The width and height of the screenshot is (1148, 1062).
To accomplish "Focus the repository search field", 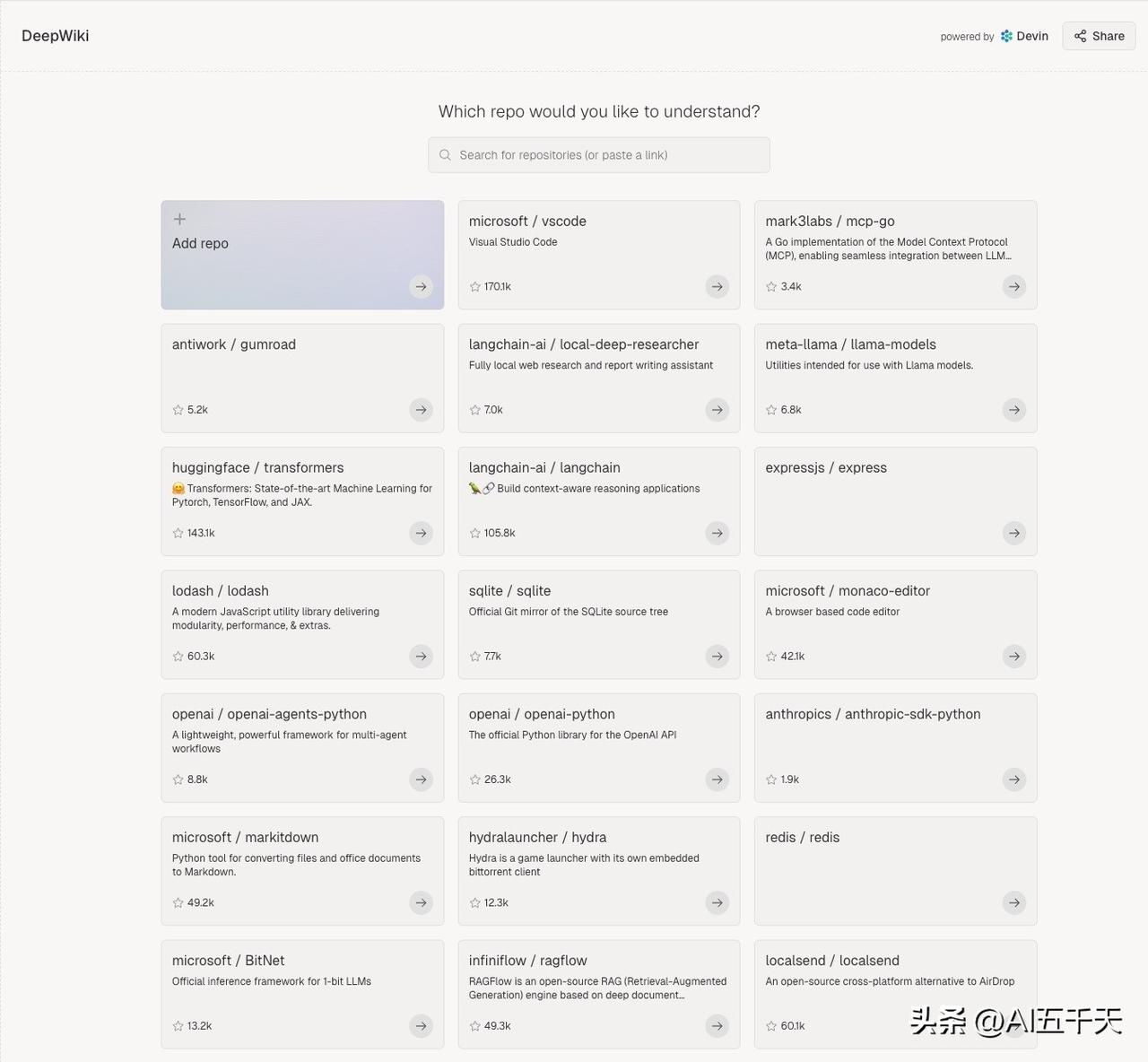I will point(599,155).
